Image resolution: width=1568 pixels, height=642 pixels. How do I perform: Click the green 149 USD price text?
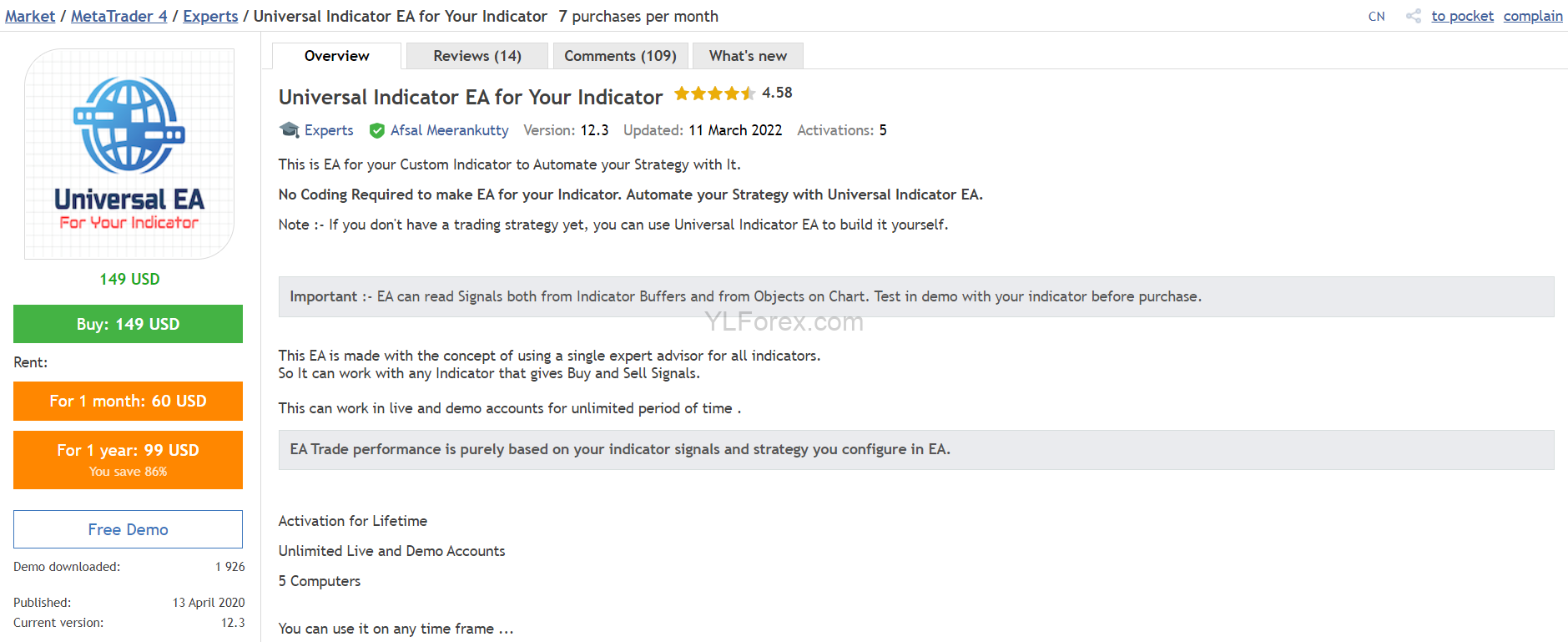click(129, 279)
